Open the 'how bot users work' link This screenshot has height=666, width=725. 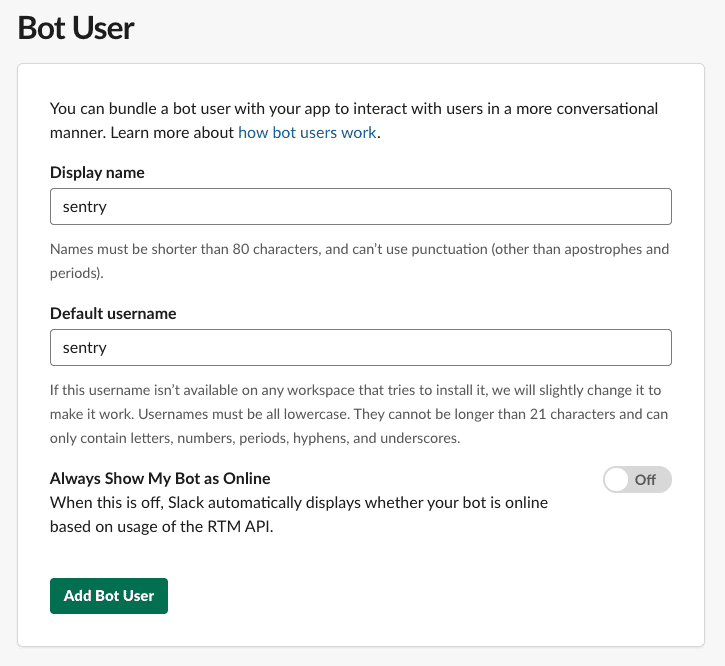307,133
